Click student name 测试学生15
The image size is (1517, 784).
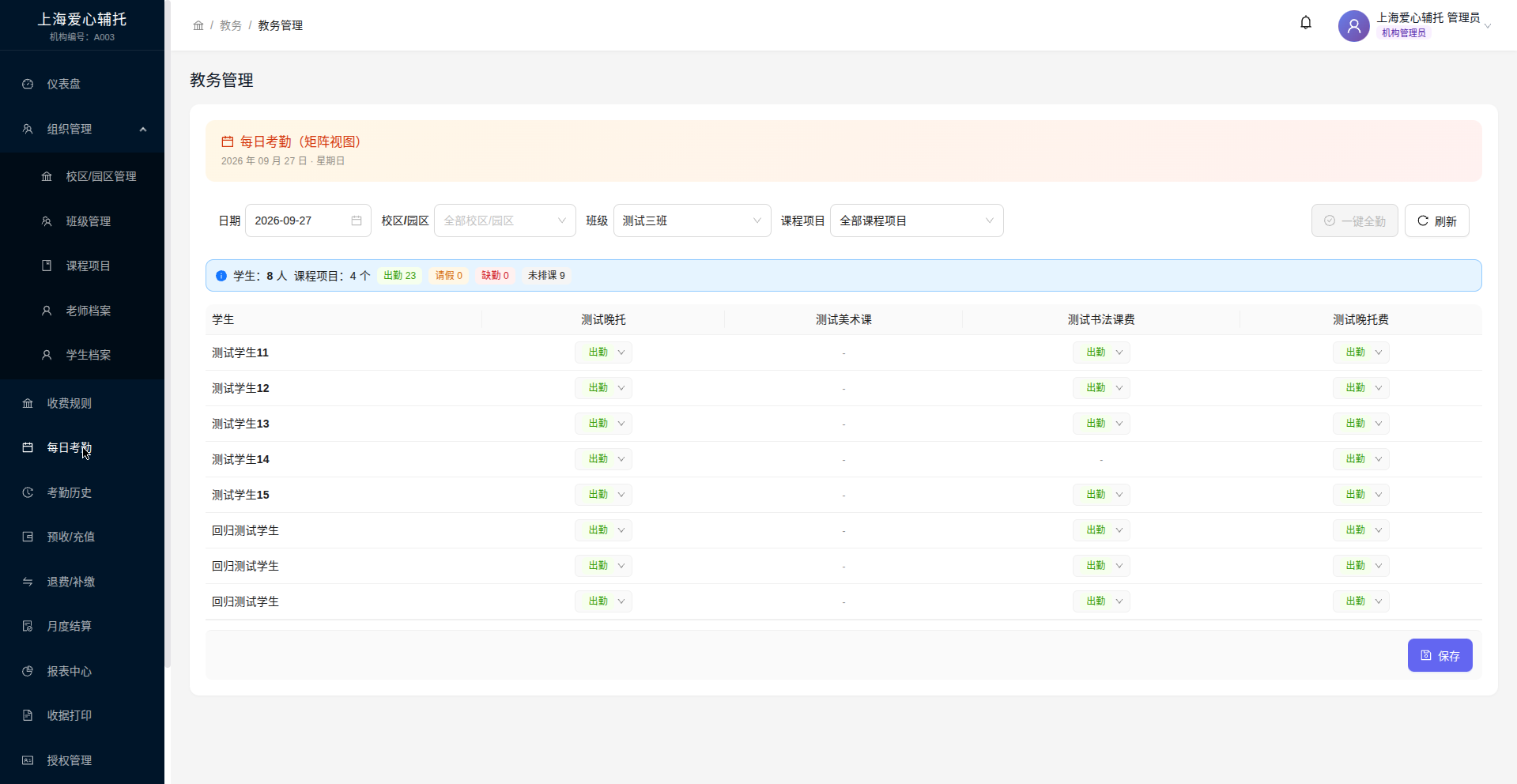(x=240, y=495)
